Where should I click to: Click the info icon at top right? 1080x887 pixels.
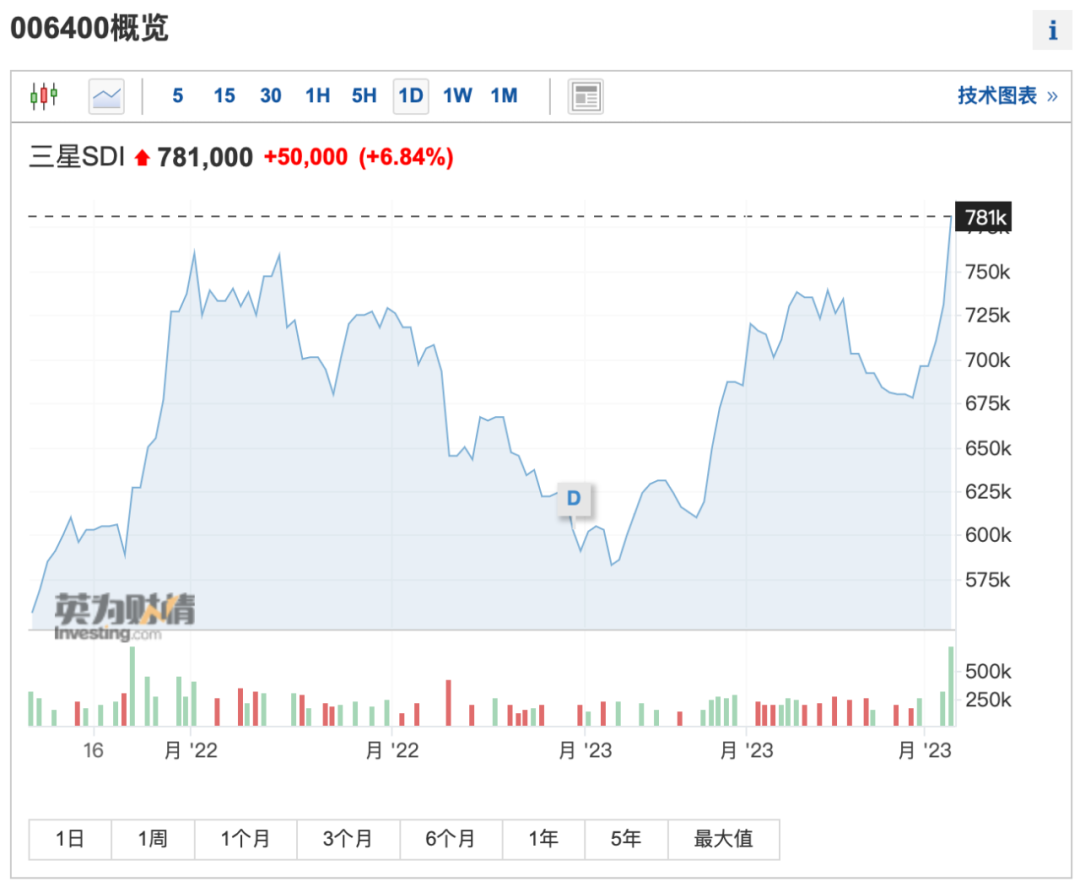pos(1052,31)
